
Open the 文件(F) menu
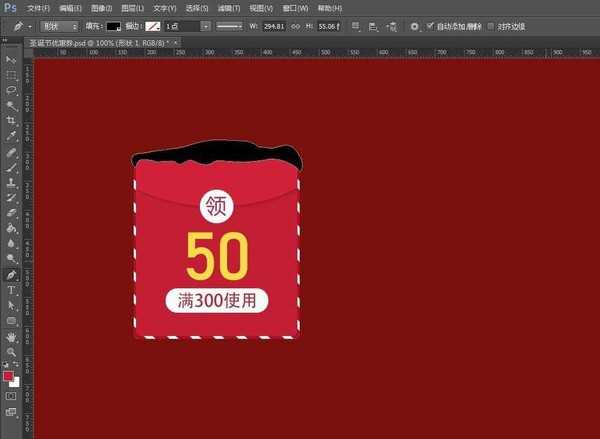pos(38,8)
